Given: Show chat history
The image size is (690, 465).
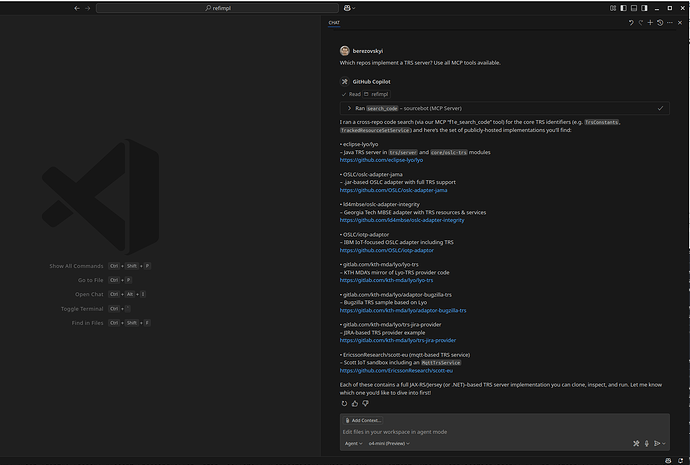Looking at the screenshot, I should point(660,22).
